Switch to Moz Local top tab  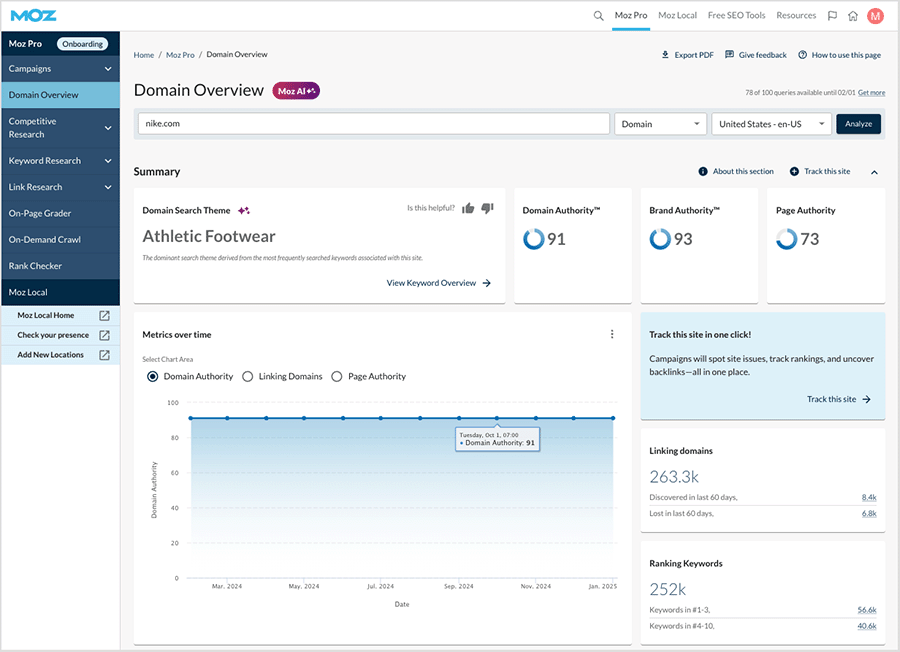677,15
